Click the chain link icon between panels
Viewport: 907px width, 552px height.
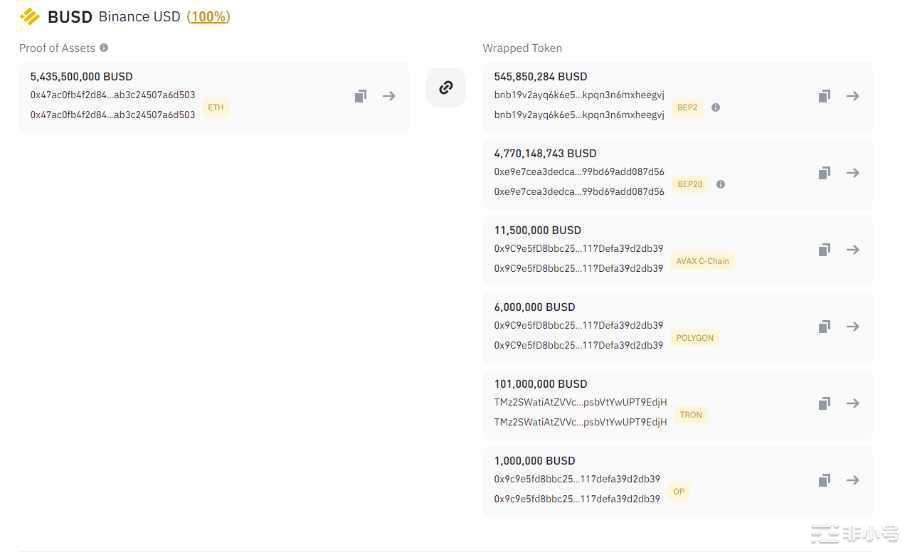pos(445,87)
